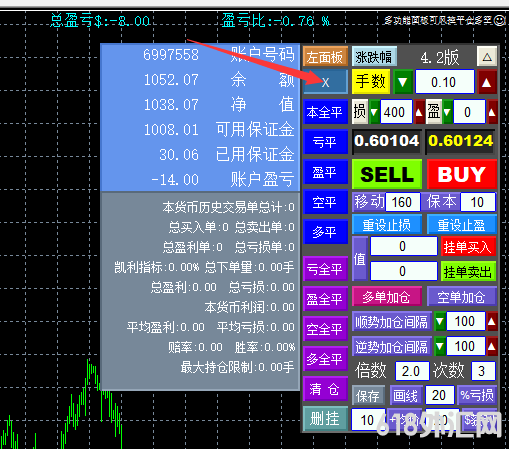Toggle the 移动 trailing stop option
The image size is (509, 449).
(369, 202)
